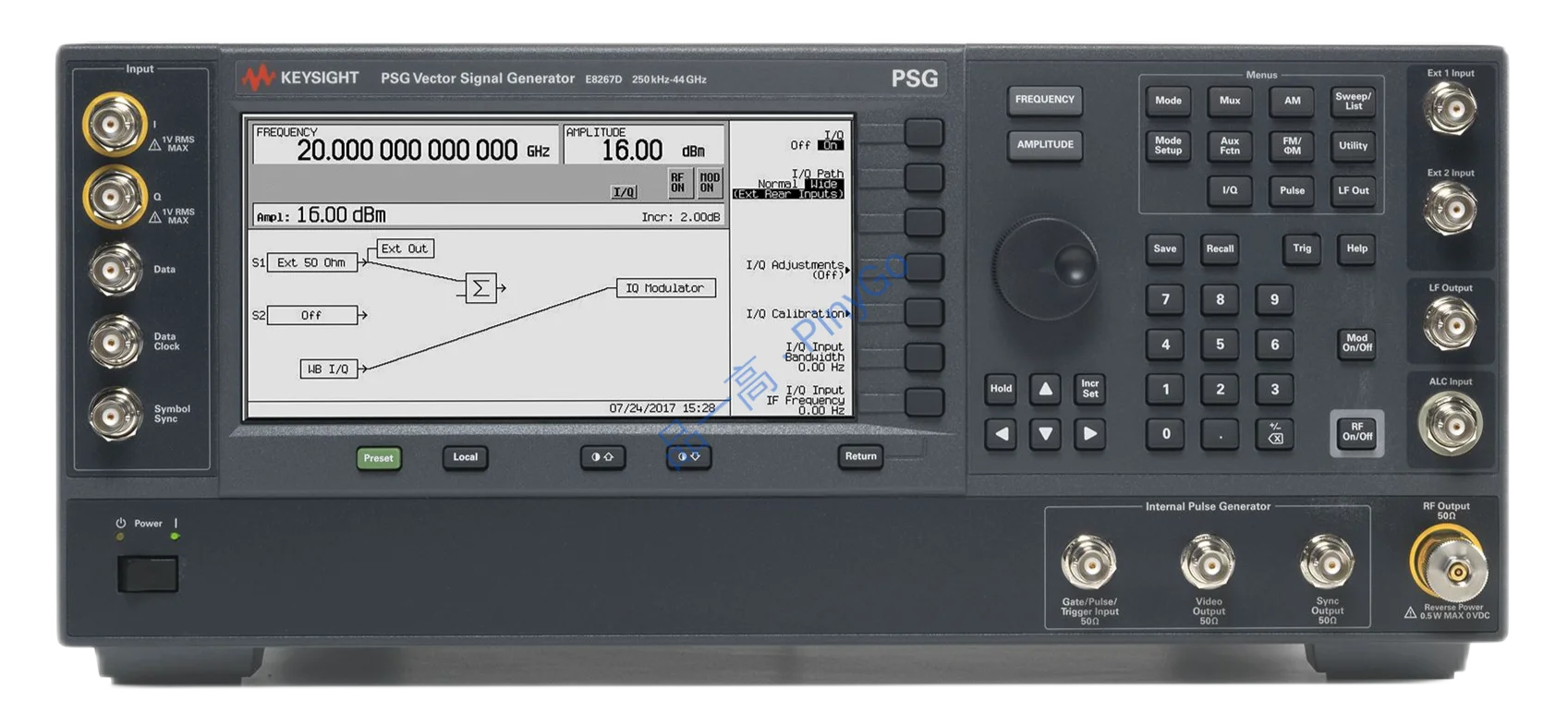Image resolution: width=1568 pixels, height=713 pixels.
Task: Tap numeric key 2
Action: click(x=1220, y=390)
